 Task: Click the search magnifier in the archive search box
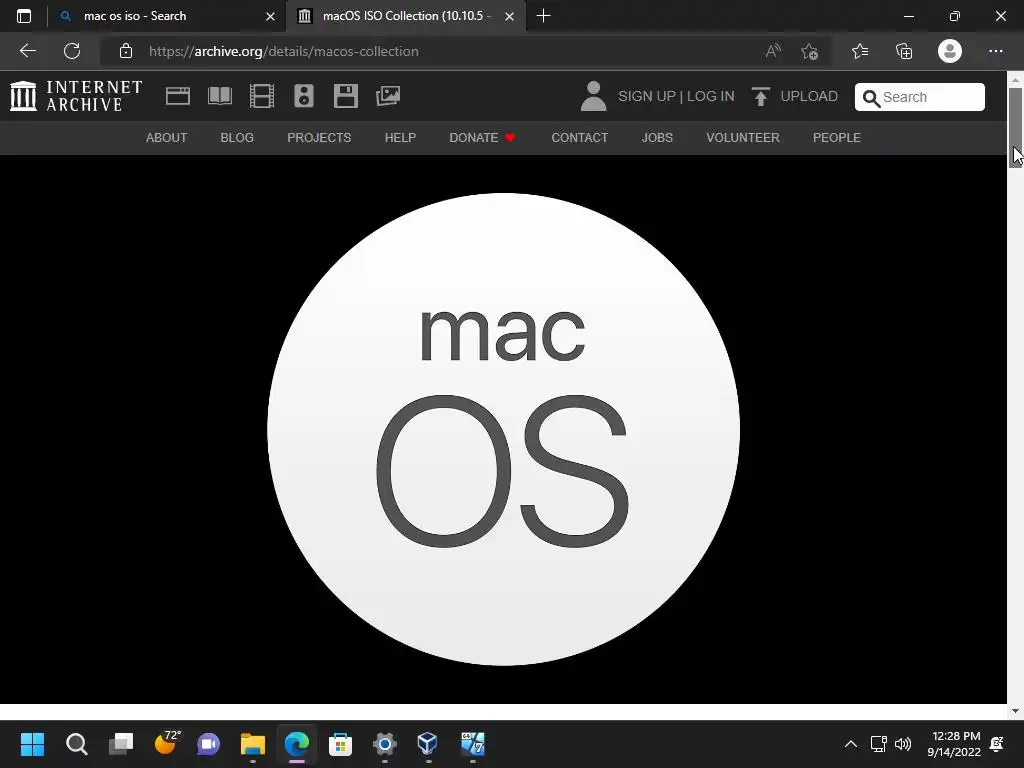(871, 98)
